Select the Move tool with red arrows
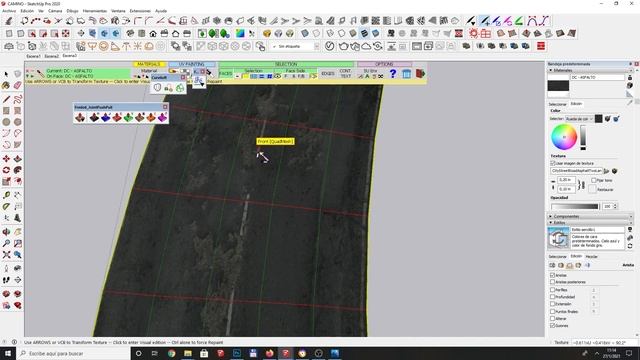This screenshot has height=360, width=640. tap(6, 159)
